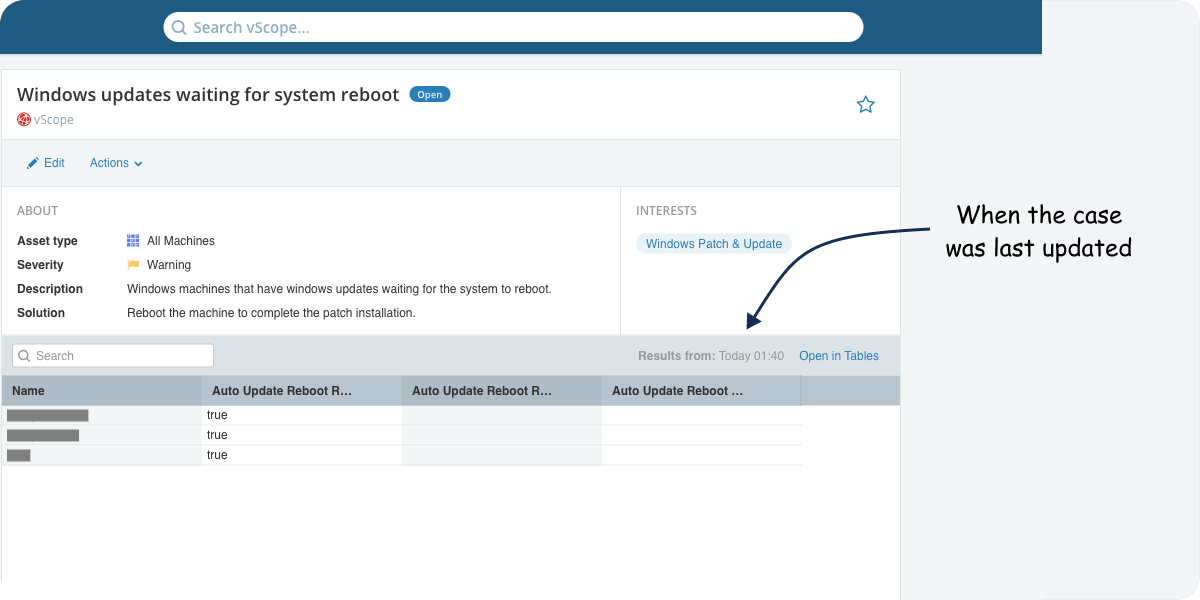The image size is (1200, 600).
Task: Click the case title 'Windows updates waiting for system reboot'
Action: pyautogui.click(x=208, y=95)
